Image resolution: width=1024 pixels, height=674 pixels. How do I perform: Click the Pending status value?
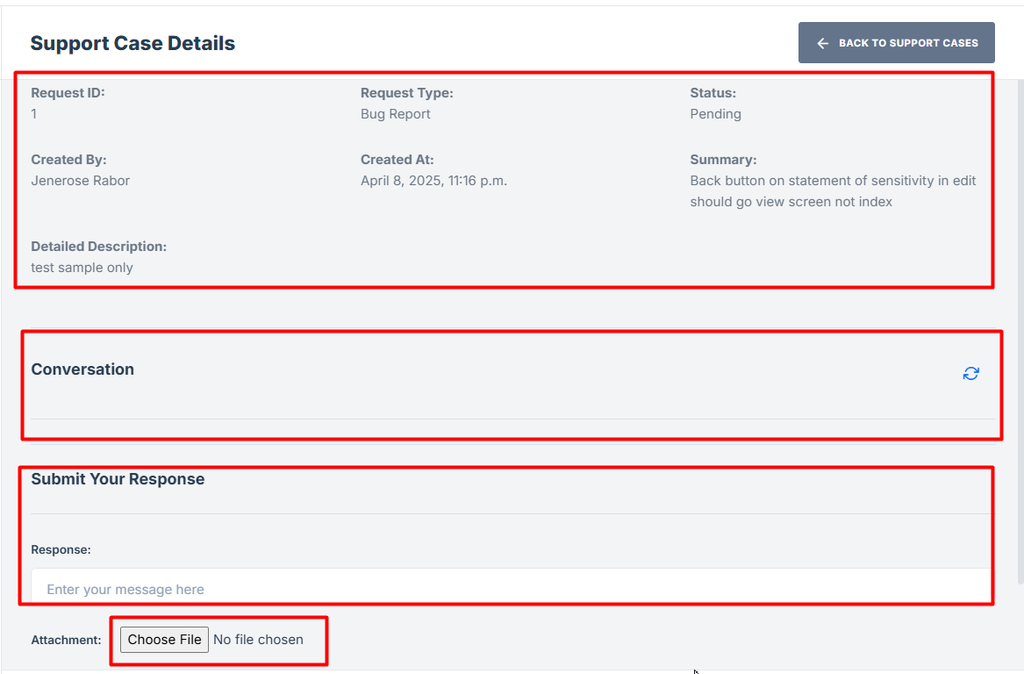[x=715, y=114]
